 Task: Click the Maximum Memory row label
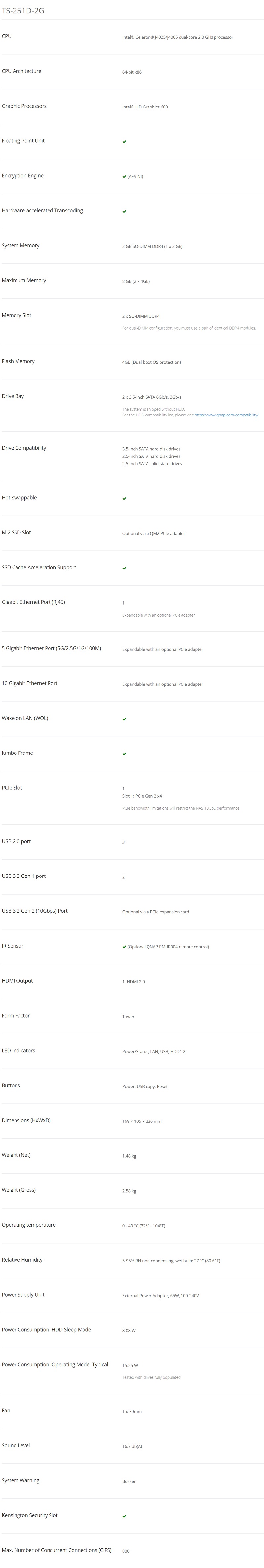coord(24,281)
